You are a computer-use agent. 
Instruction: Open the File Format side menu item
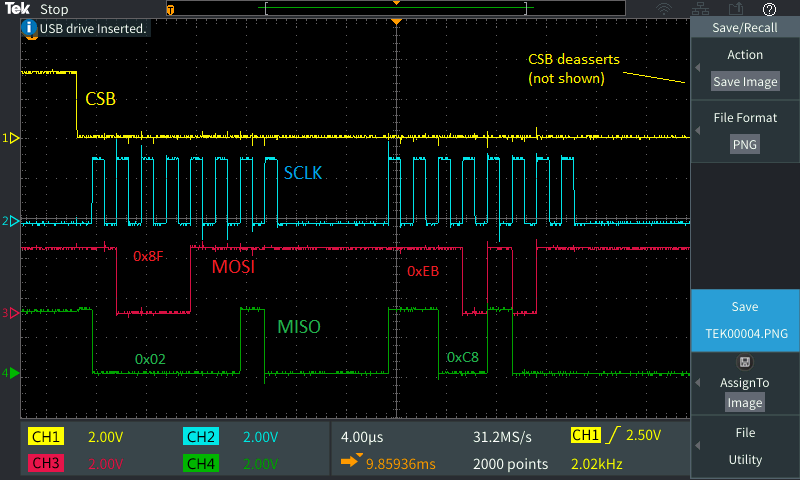click(x=745, y=131)
